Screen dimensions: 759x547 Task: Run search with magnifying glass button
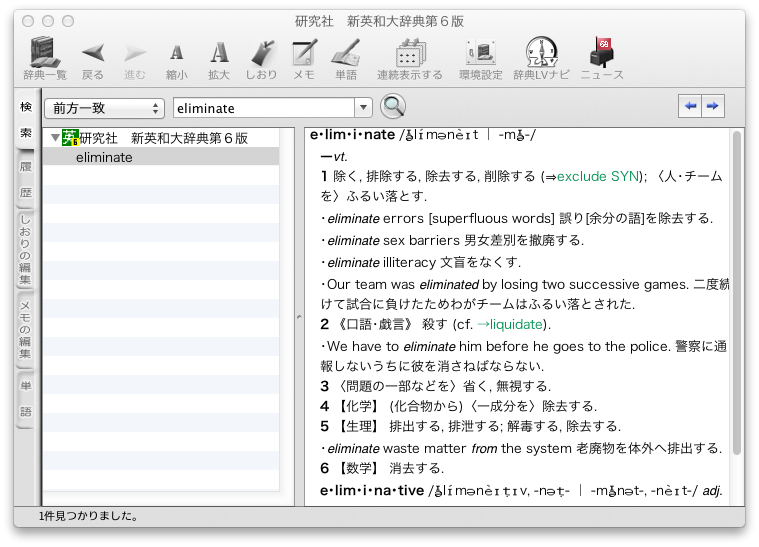393,106
